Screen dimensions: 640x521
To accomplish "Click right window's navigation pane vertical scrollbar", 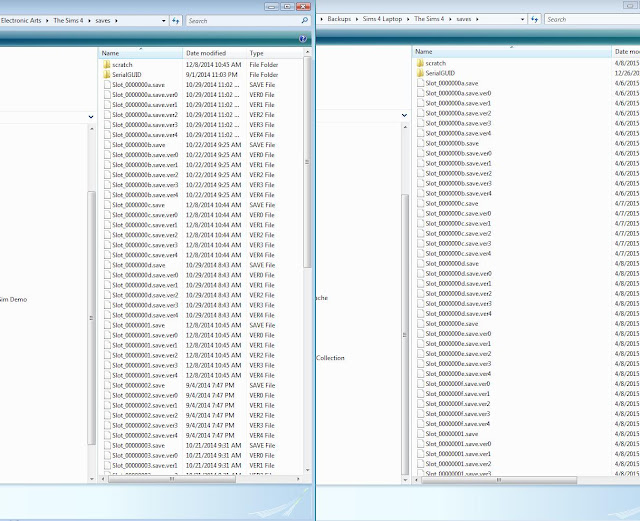I will 404,335.
